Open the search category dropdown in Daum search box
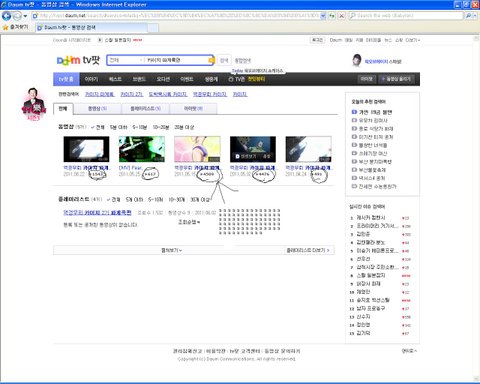 [141, 60]
